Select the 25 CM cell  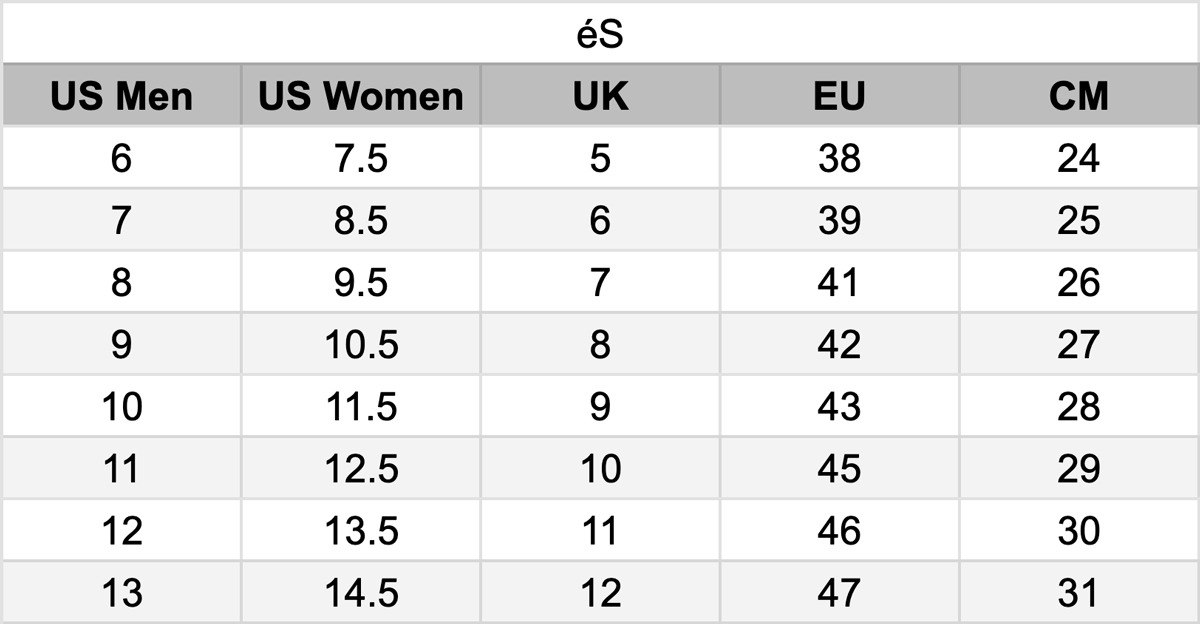(x=1079, y=220)
